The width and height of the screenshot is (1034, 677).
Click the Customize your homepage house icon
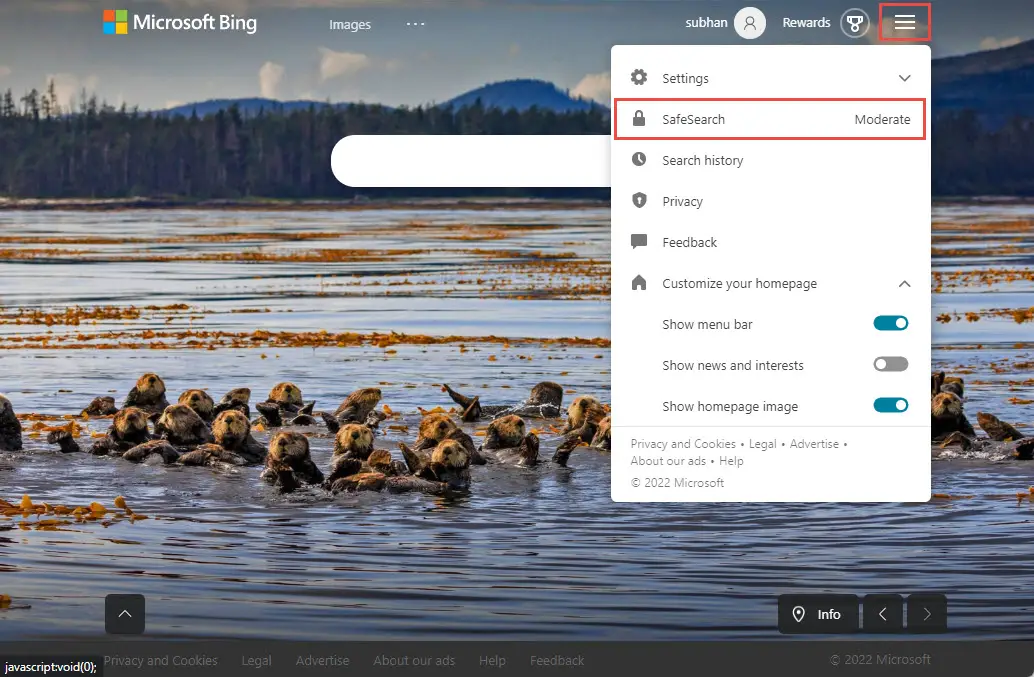639,283
